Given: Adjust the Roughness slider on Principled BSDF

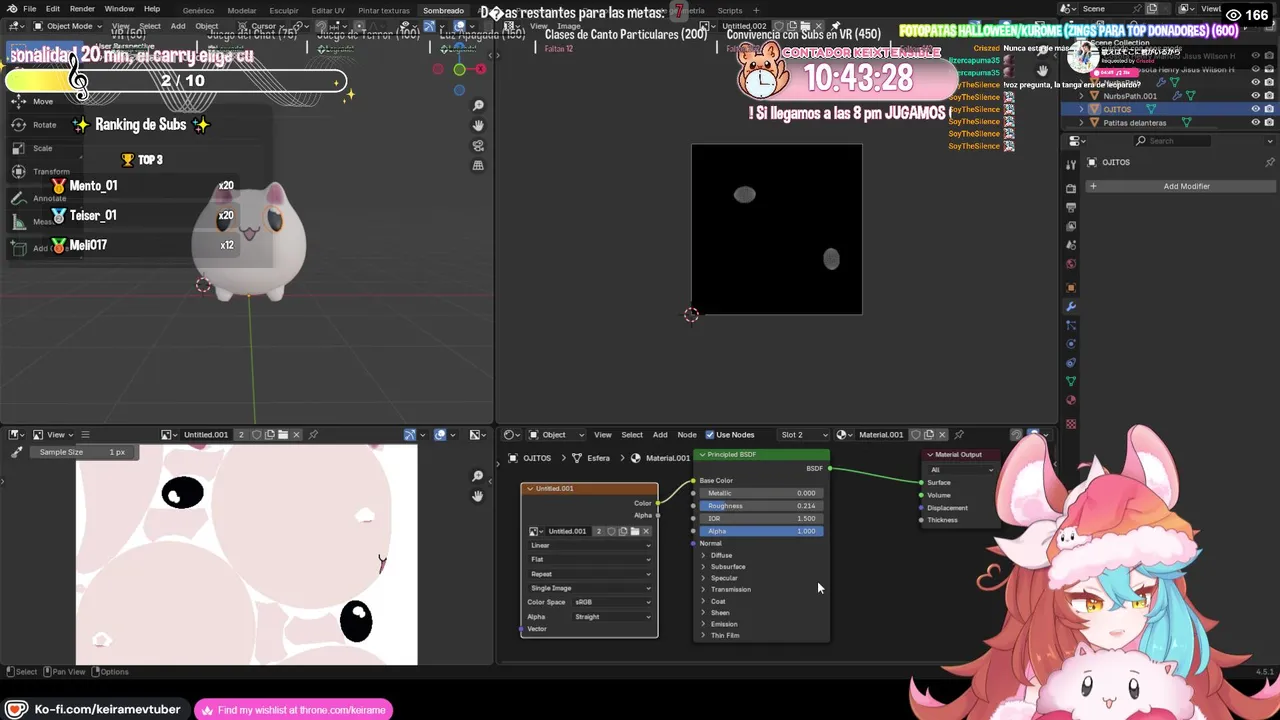Looking at the screenshot, I should pos(761,506).
